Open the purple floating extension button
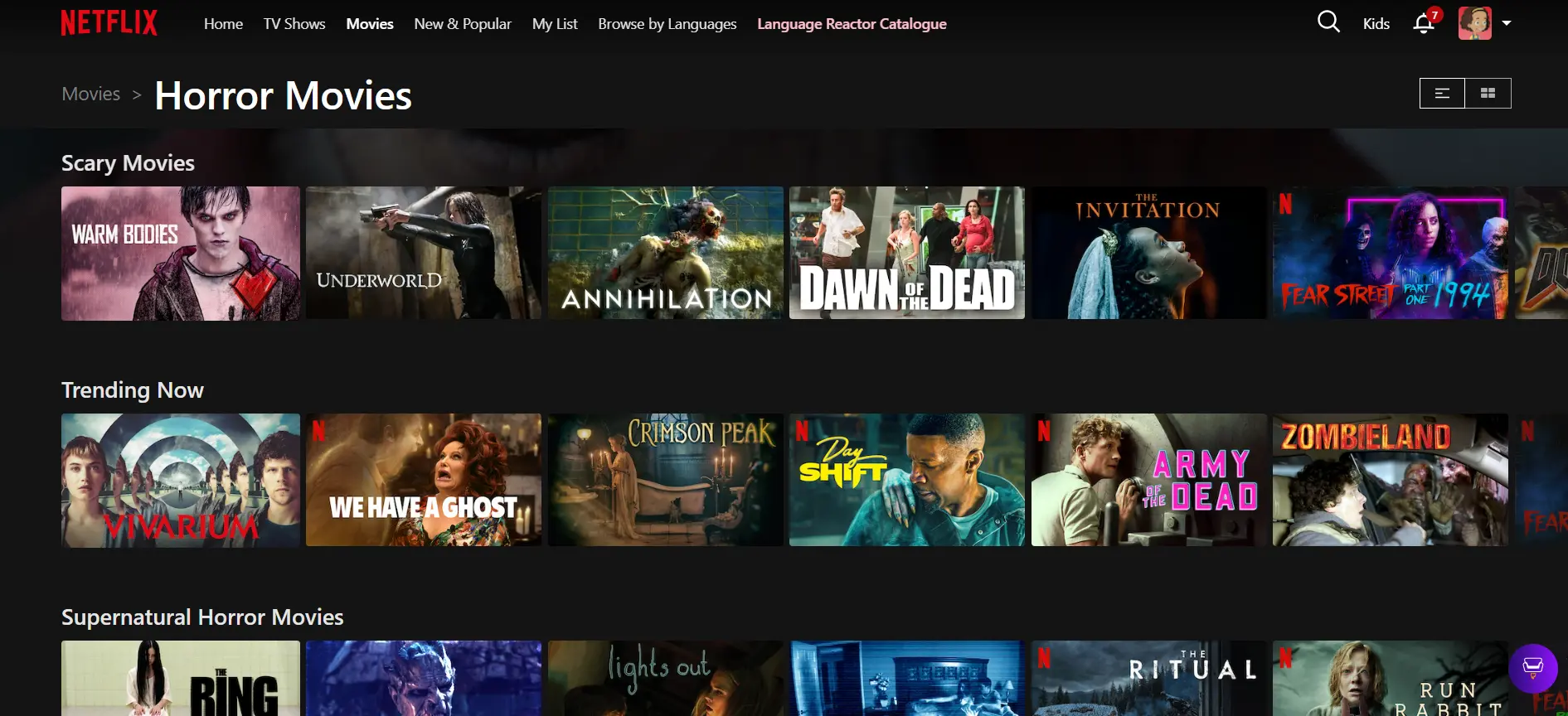 pyautogui.click(x=1533, y=668)
